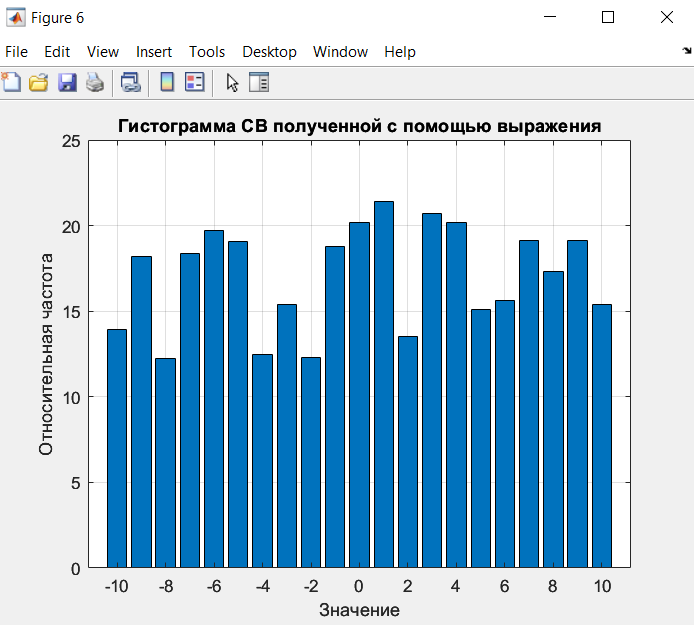
Task: Select the histogram bar at value -8
Action: point(166,463)
